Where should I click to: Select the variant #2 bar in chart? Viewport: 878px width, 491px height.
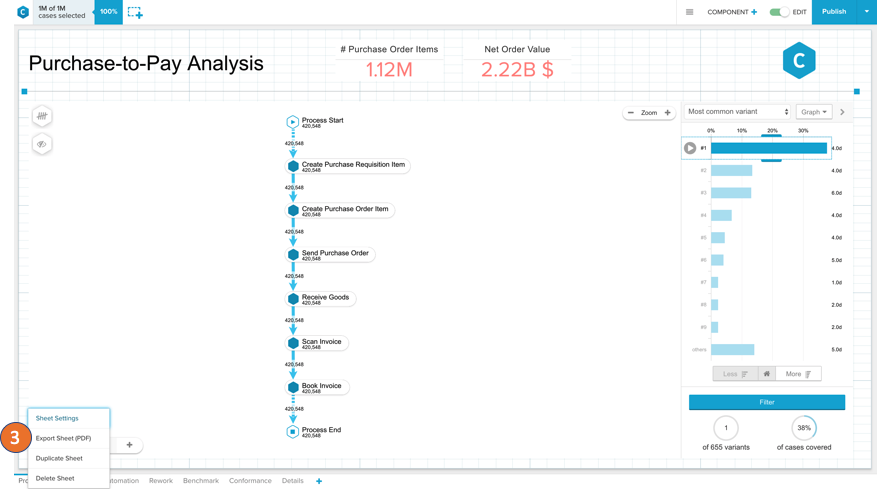(x=731, y=171)
